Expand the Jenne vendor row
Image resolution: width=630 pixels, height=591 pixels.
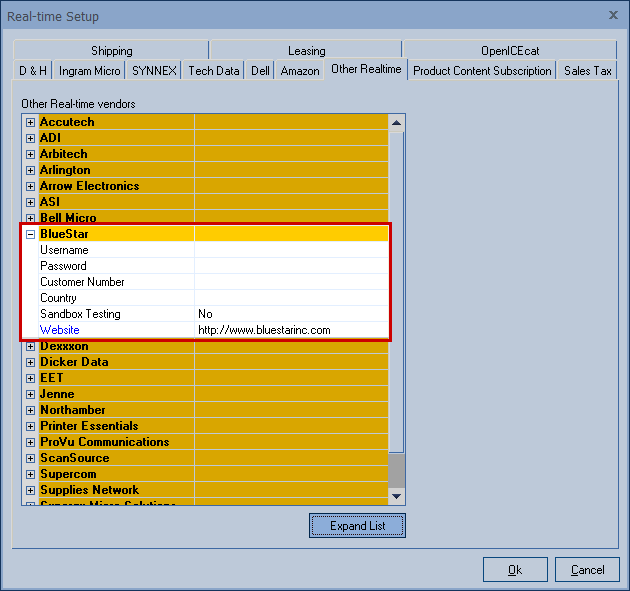coord(31,395)
